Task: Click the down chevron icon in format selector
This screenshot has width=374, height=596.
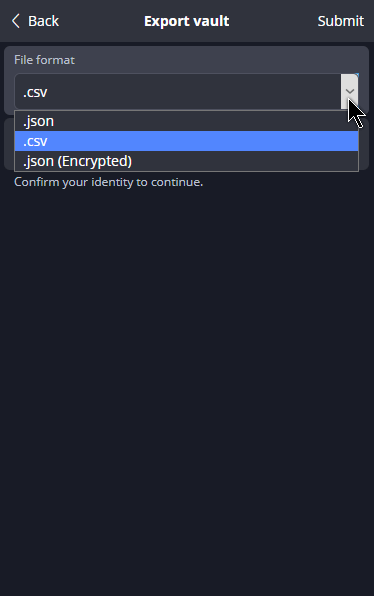Action: tap(350, 91)
